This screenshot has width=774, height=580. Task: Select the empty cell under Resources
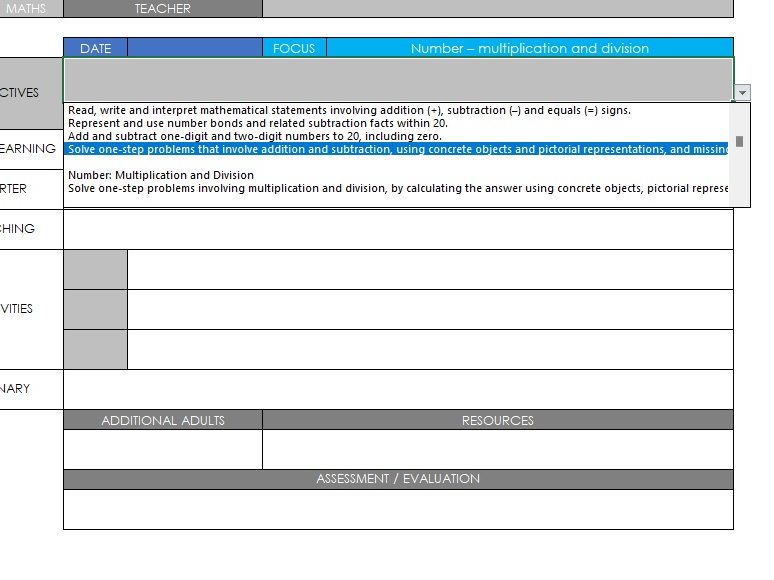tap(497, 449)
